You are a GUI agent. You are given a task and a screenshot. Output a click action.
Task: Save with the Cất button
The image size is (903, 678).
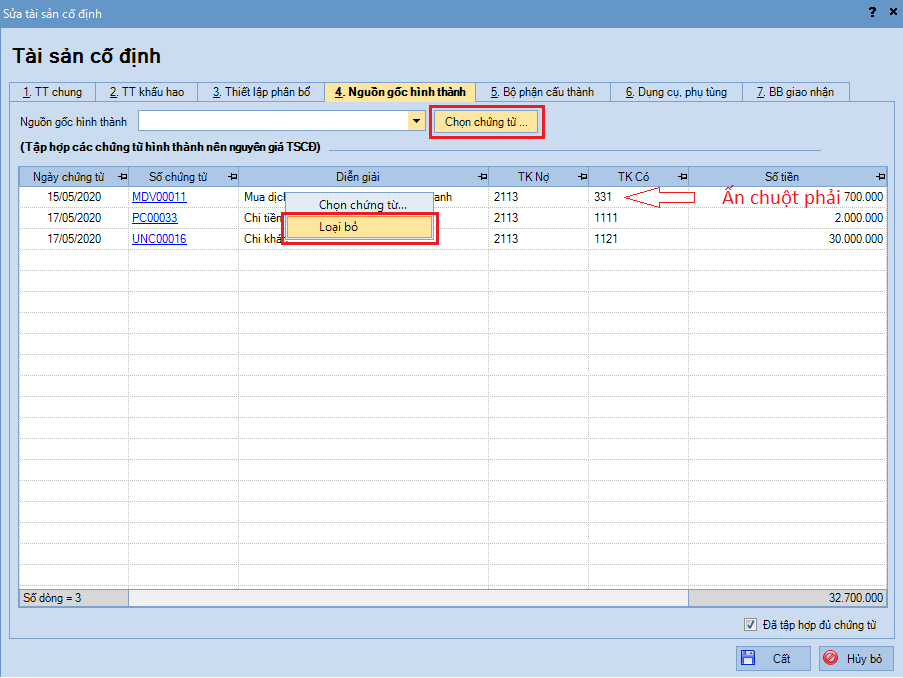[773, 658]
